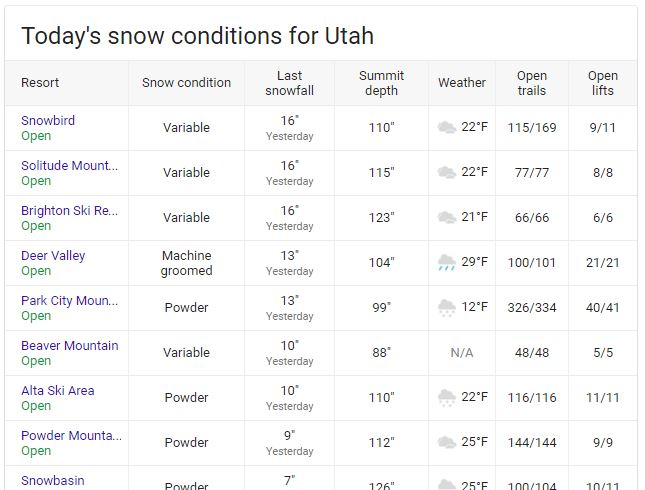The height and width of the screenshot is (490, 645).
Task: Open the Powder Mountain resort link
Action: [71, 435]
